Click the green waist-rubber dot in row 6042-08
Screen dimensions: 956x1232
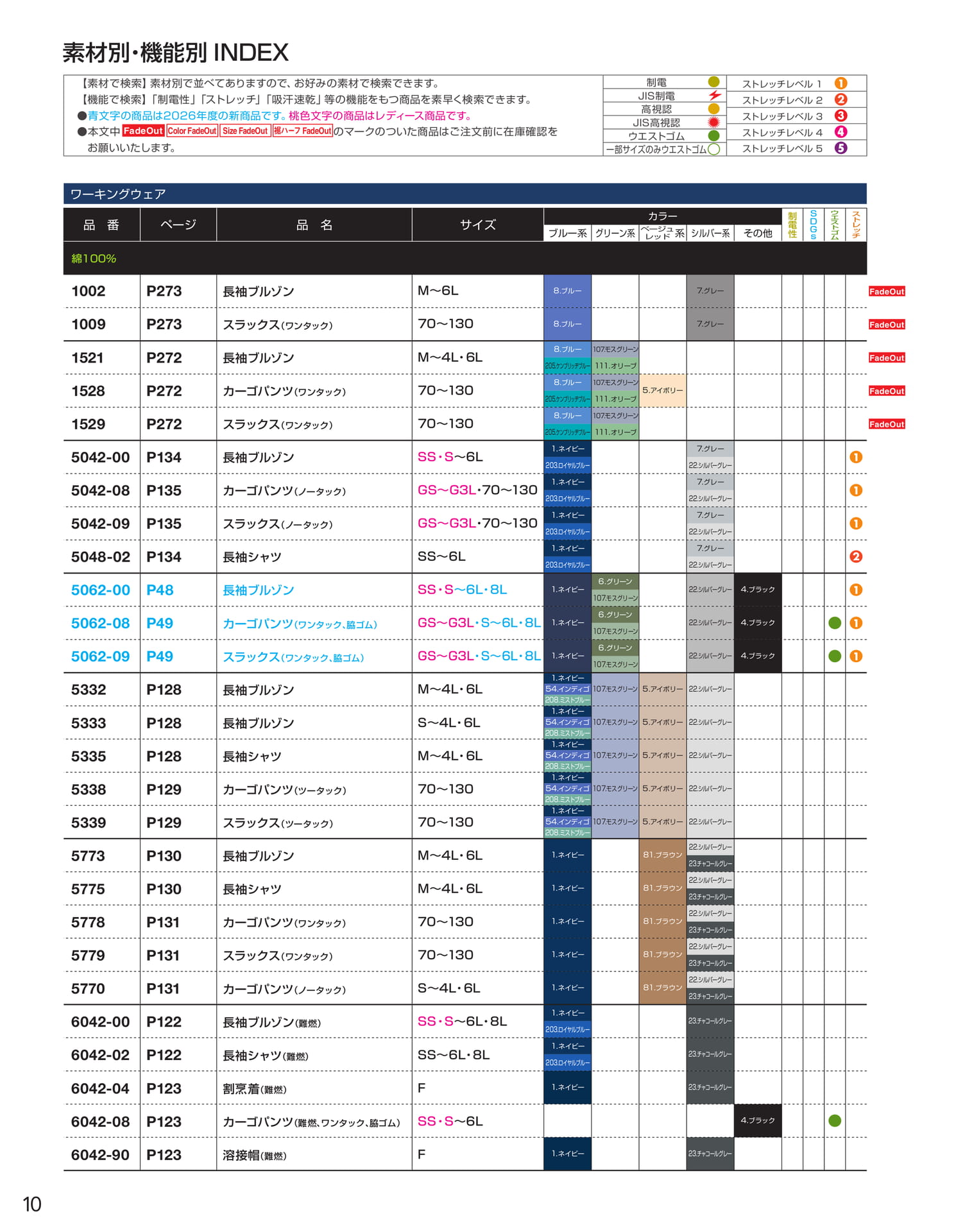835,1121
